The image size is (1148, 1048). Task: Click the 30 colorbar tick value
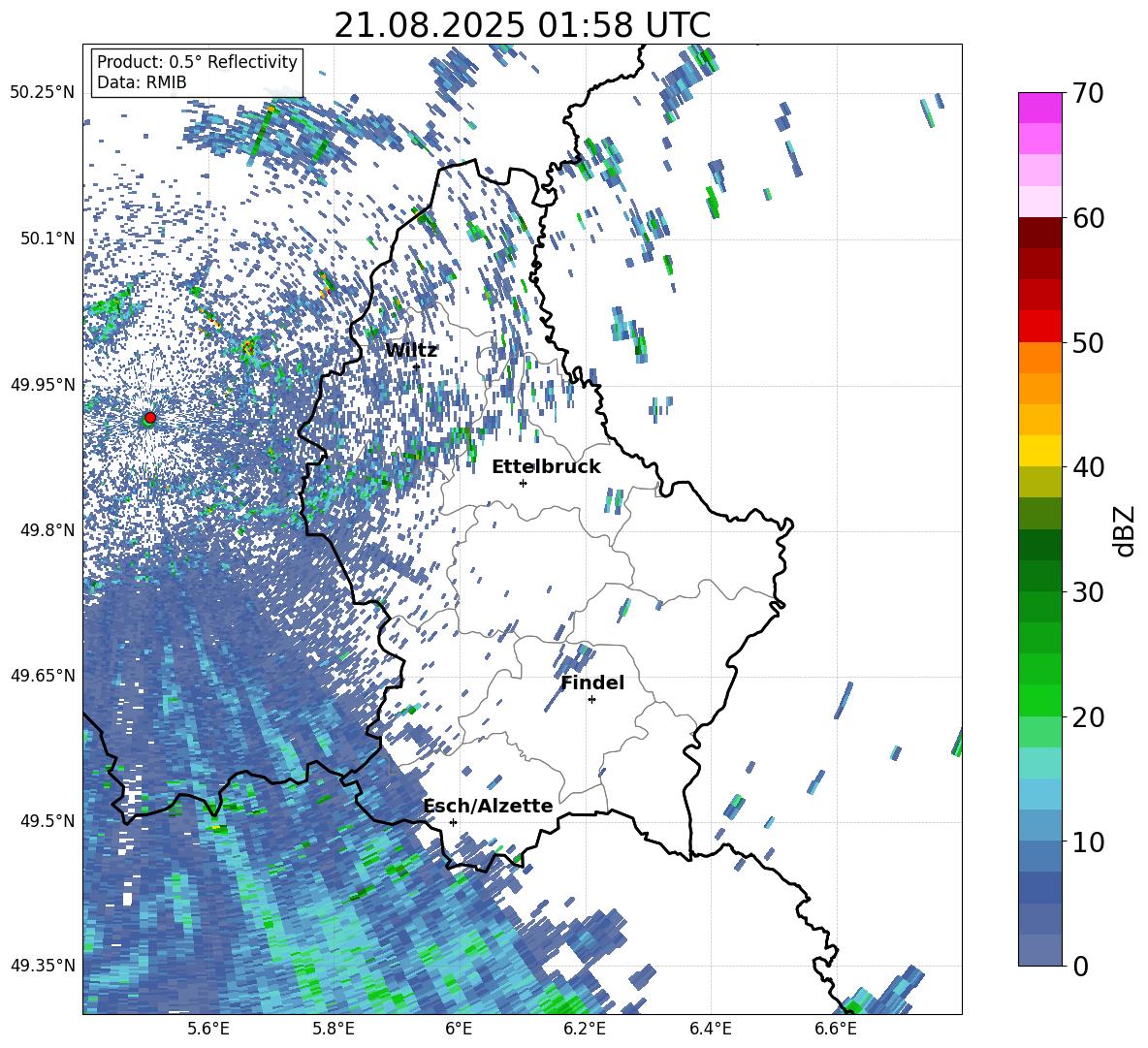[1088, 592]
